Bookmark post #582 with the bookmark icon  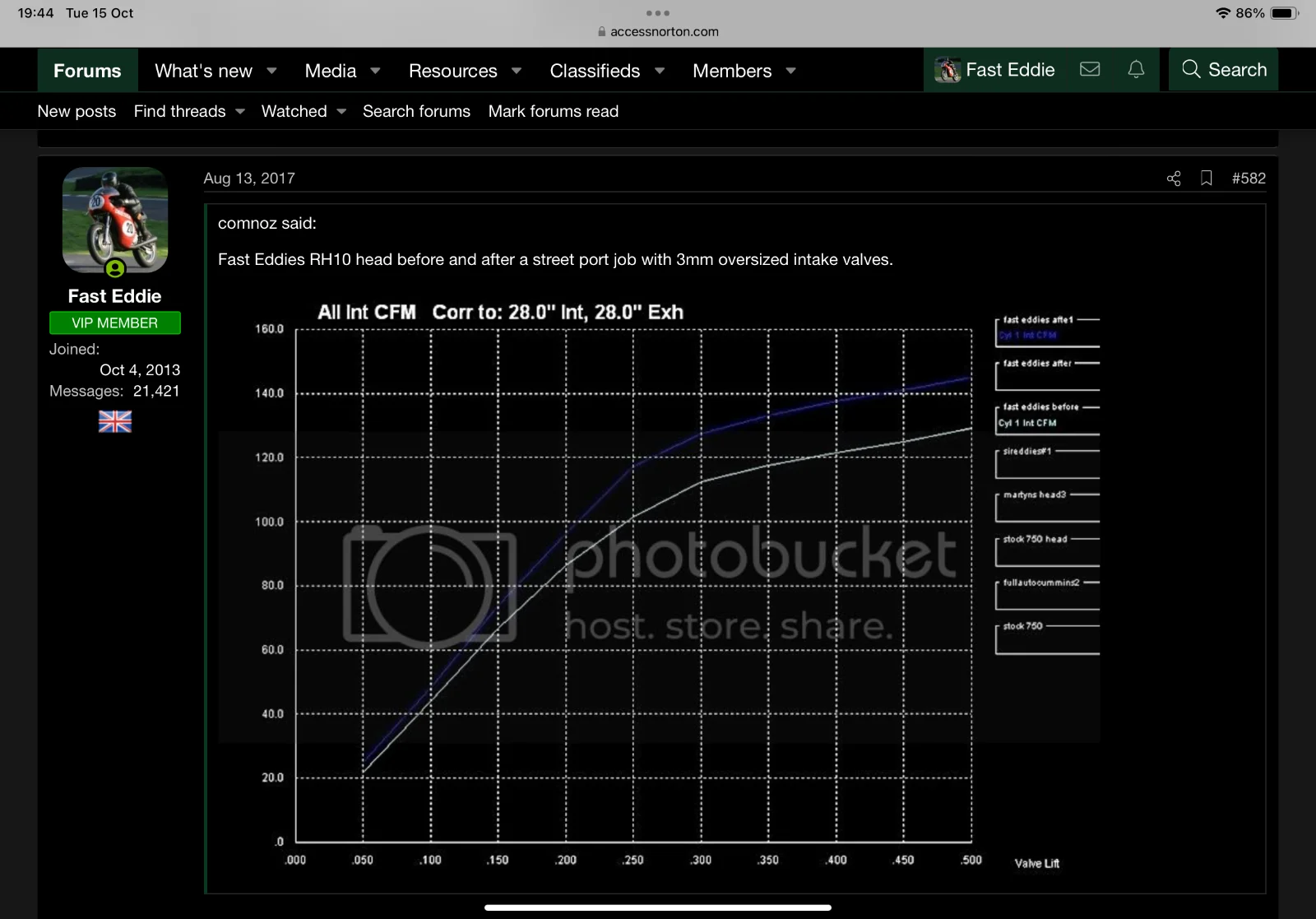[x=1207, y=179]
